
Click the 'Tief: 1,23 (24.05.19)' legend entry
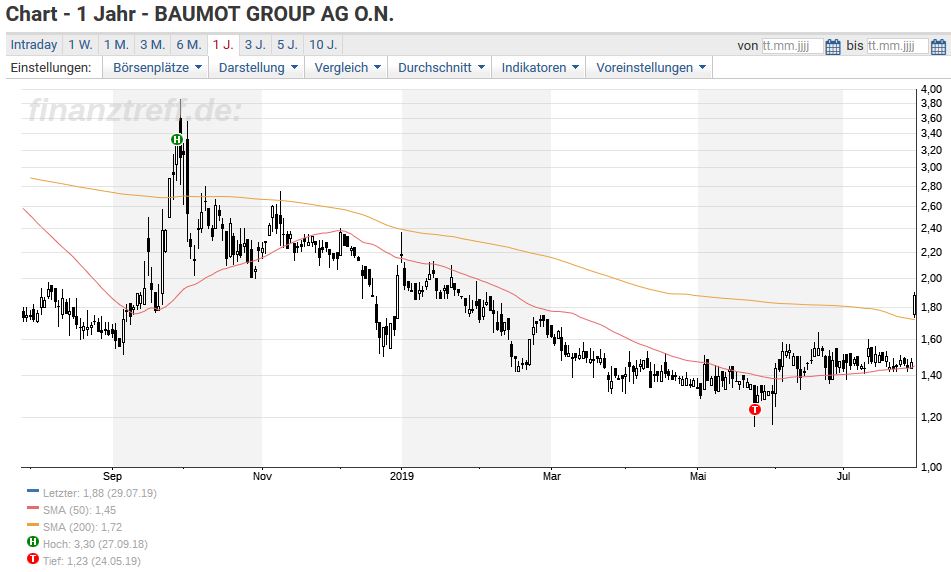(91, 561)
